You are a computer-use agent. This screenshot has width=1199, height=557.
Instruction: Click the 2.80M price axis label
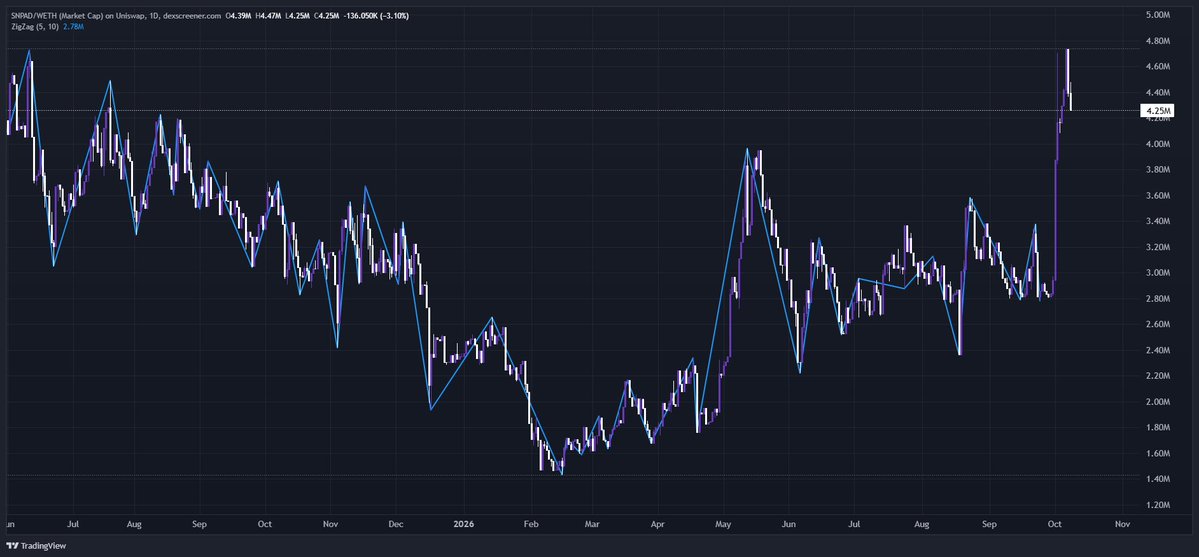[x=1156, y=299]
